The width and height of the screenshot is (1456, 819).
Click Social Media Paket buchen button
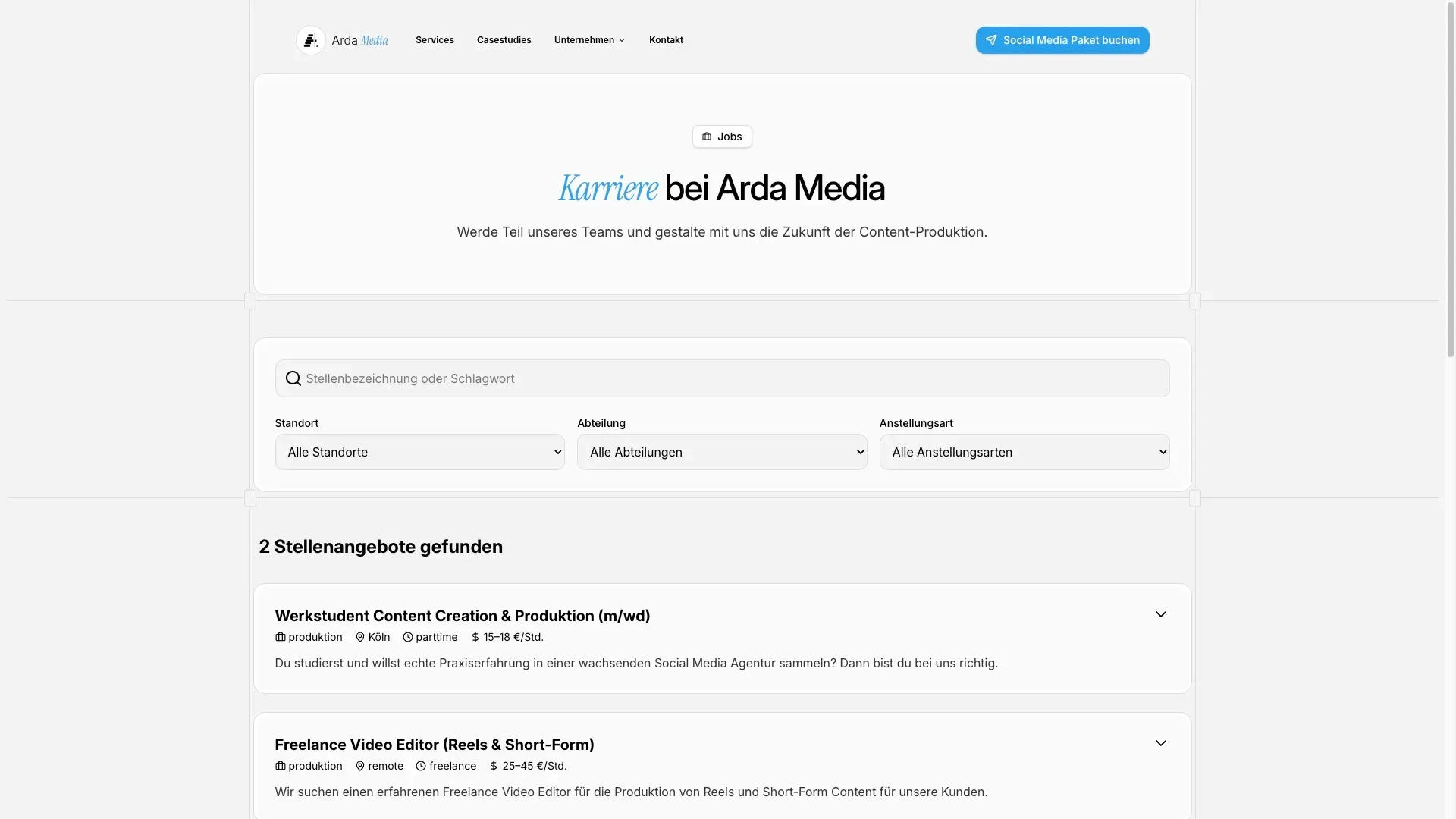1062,40
